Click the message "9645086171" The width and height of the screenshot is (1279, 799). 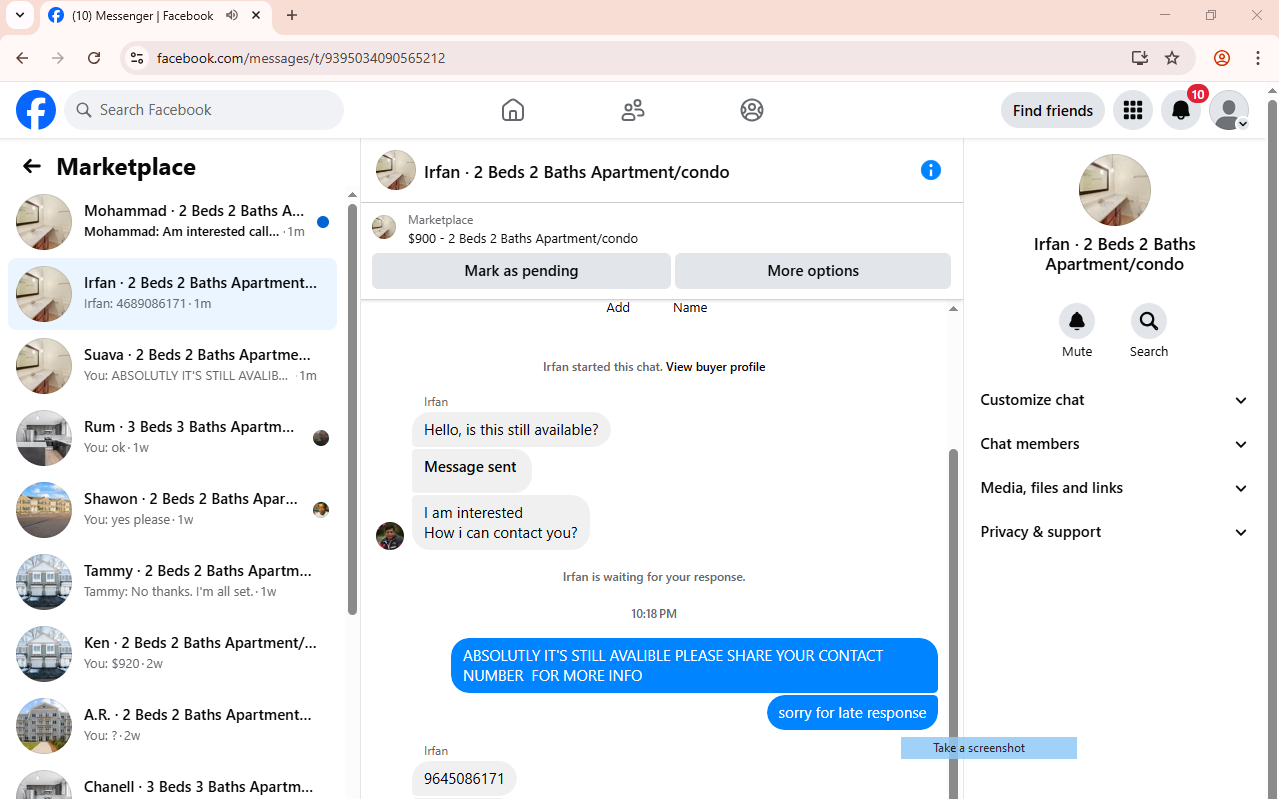pyautogui.click(x=464, y=778)
